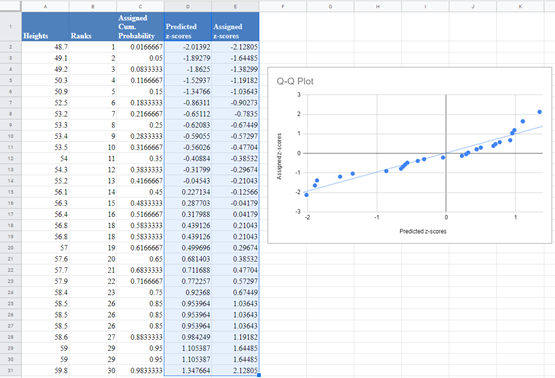The height and width of the screenshot is (378, 555).
Task: Click the assigned z-score 2.12805
Action: (x=235, y=370)
